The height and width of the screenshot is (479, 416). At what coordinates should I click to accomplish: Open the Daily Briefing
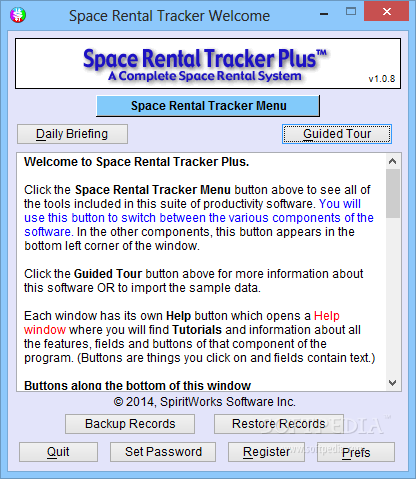72,134
